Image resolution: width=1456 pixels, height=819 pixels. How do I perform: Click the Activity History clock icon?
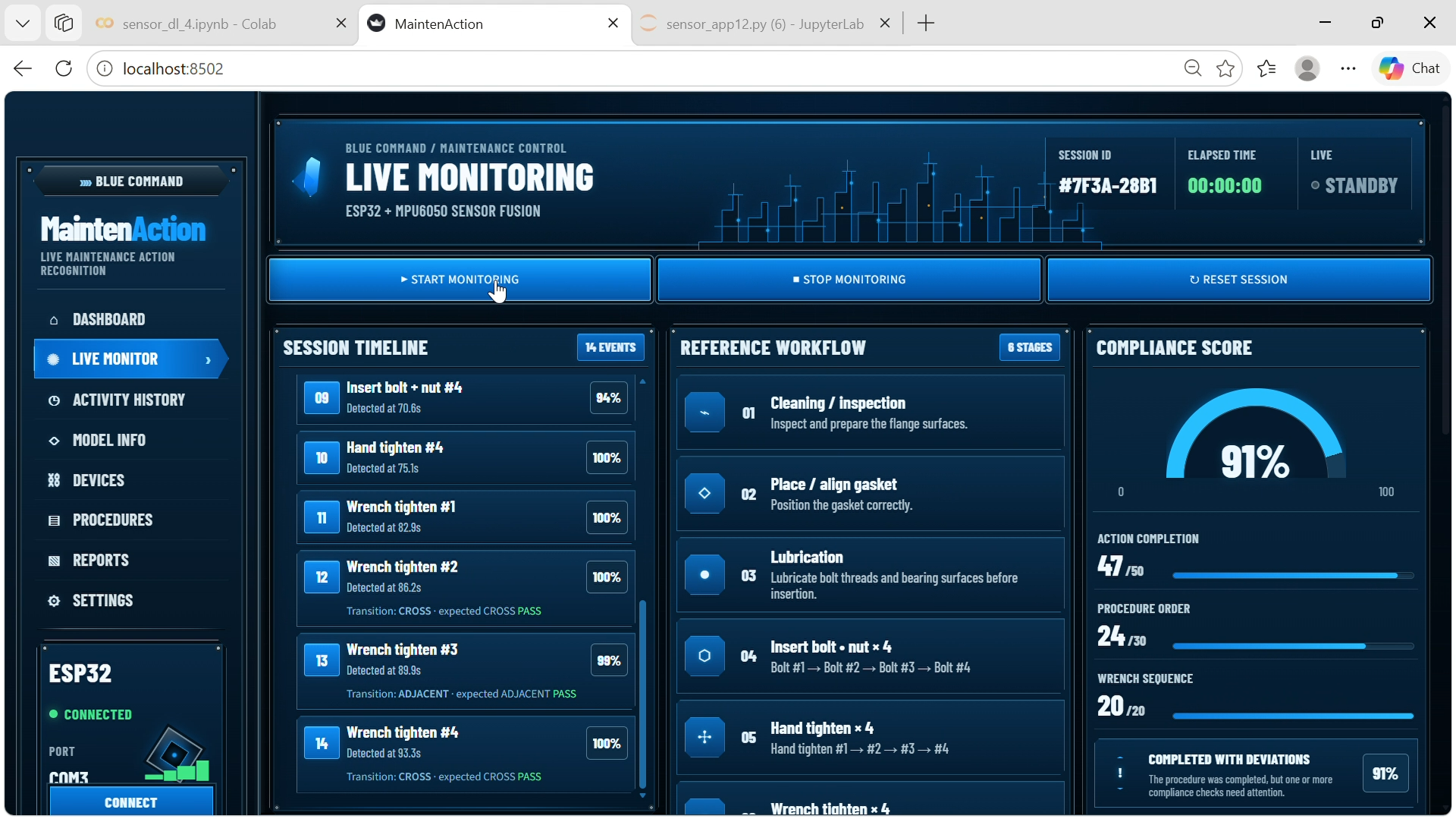[54, 400]
